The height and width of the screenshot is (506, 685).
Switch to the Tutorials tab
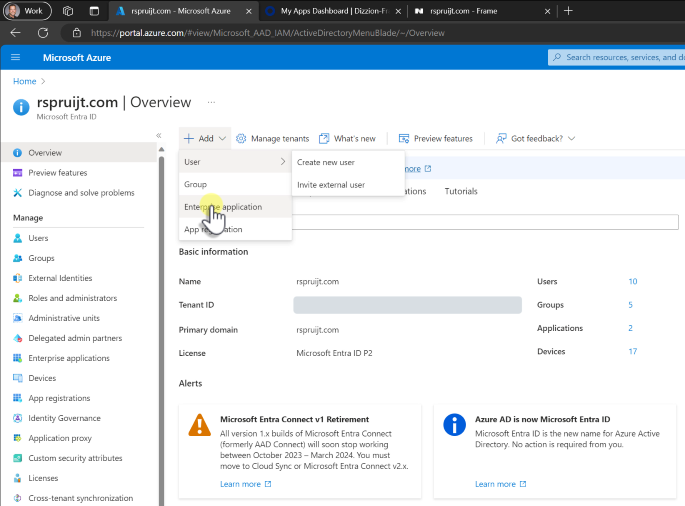pos(461,191)
